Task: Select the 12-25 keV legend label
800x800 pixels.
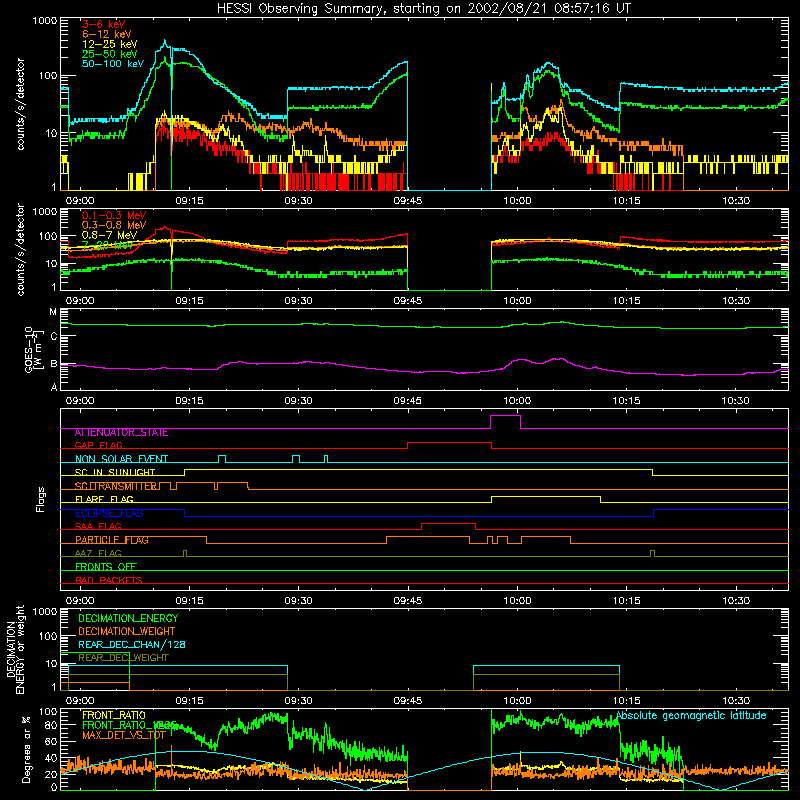Action: click(x=110, y=44)
